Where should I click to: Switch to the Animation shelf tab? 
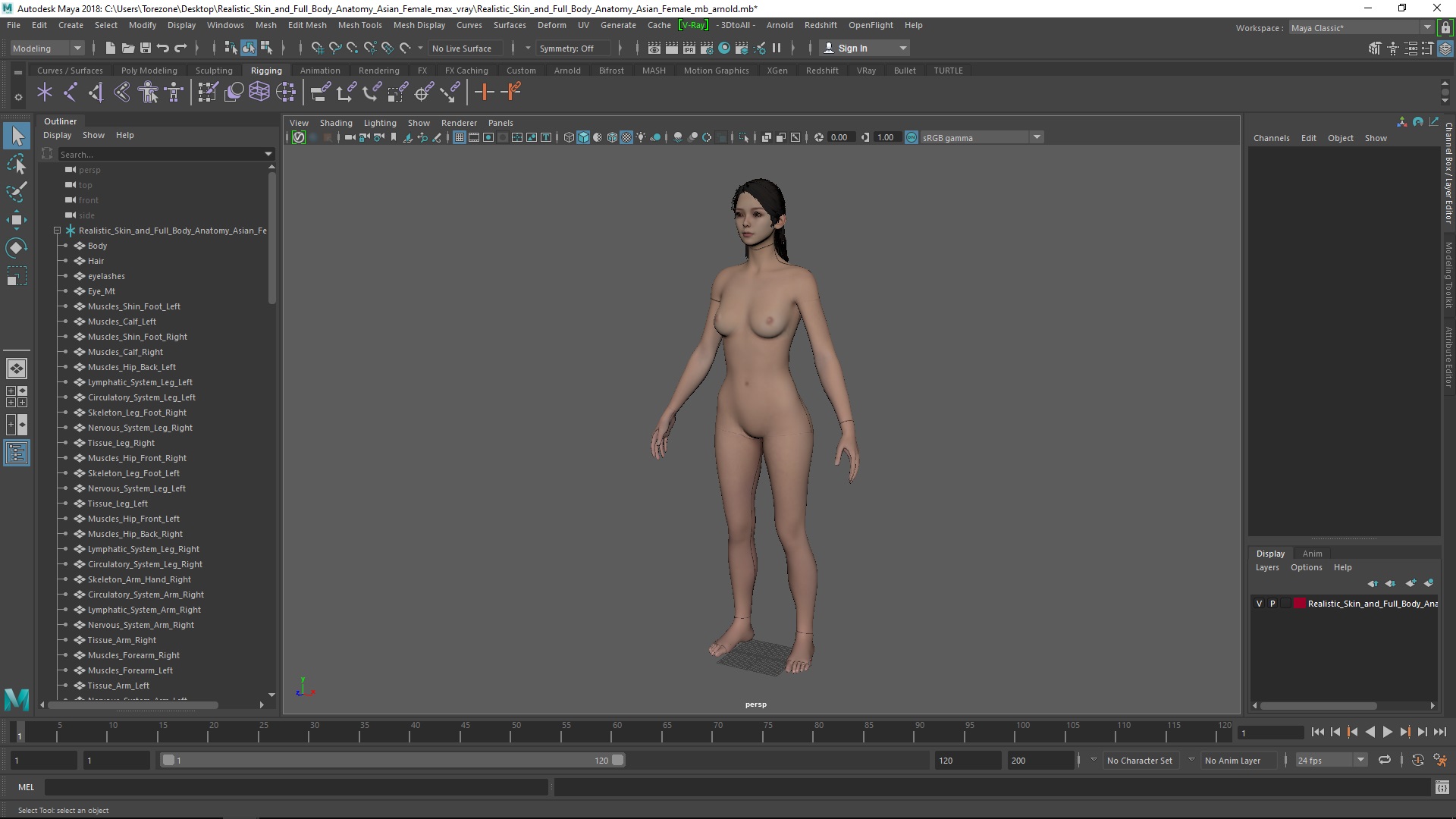coord(320,71)
